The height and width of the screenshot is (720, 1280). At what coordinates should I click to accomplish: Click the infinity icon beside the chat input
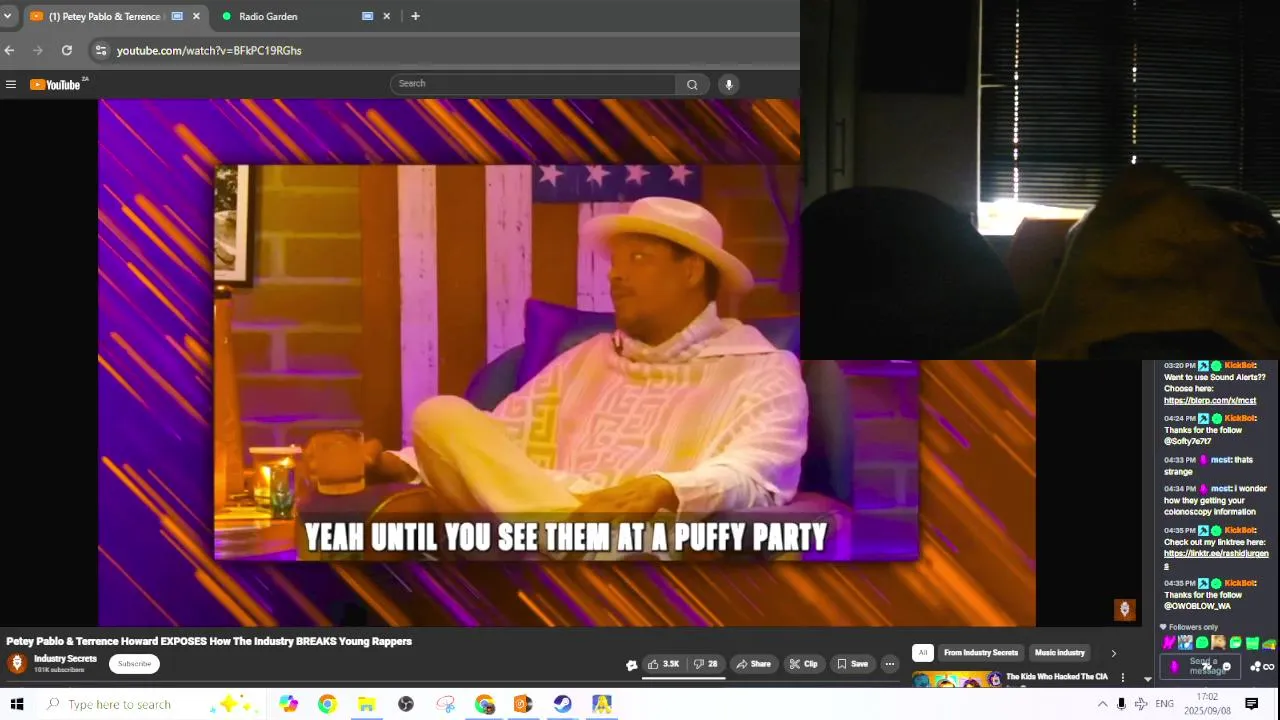[1269, 667]
